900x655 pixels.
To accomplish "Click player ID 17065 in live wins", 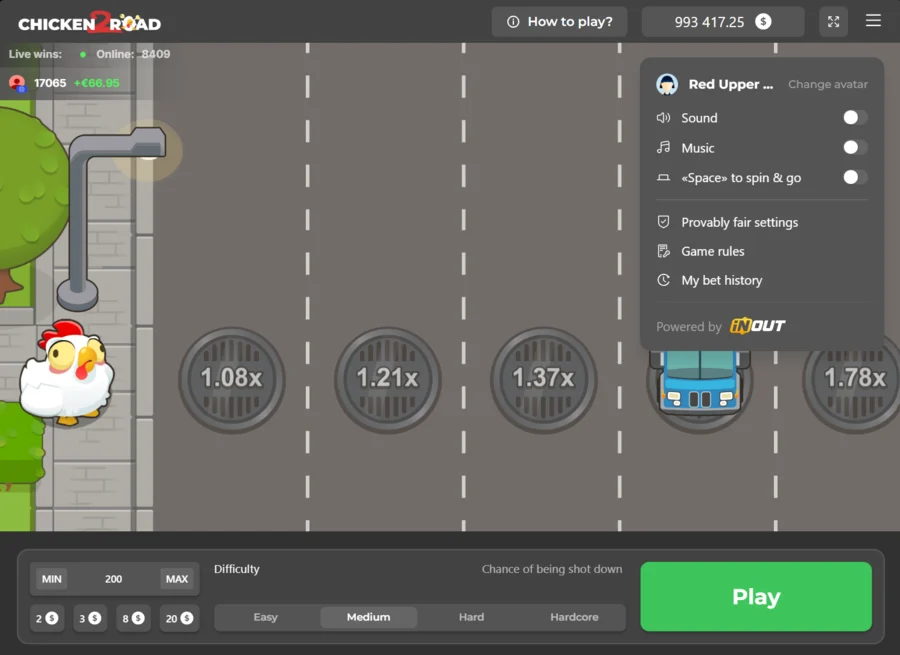I will point(50,83).
